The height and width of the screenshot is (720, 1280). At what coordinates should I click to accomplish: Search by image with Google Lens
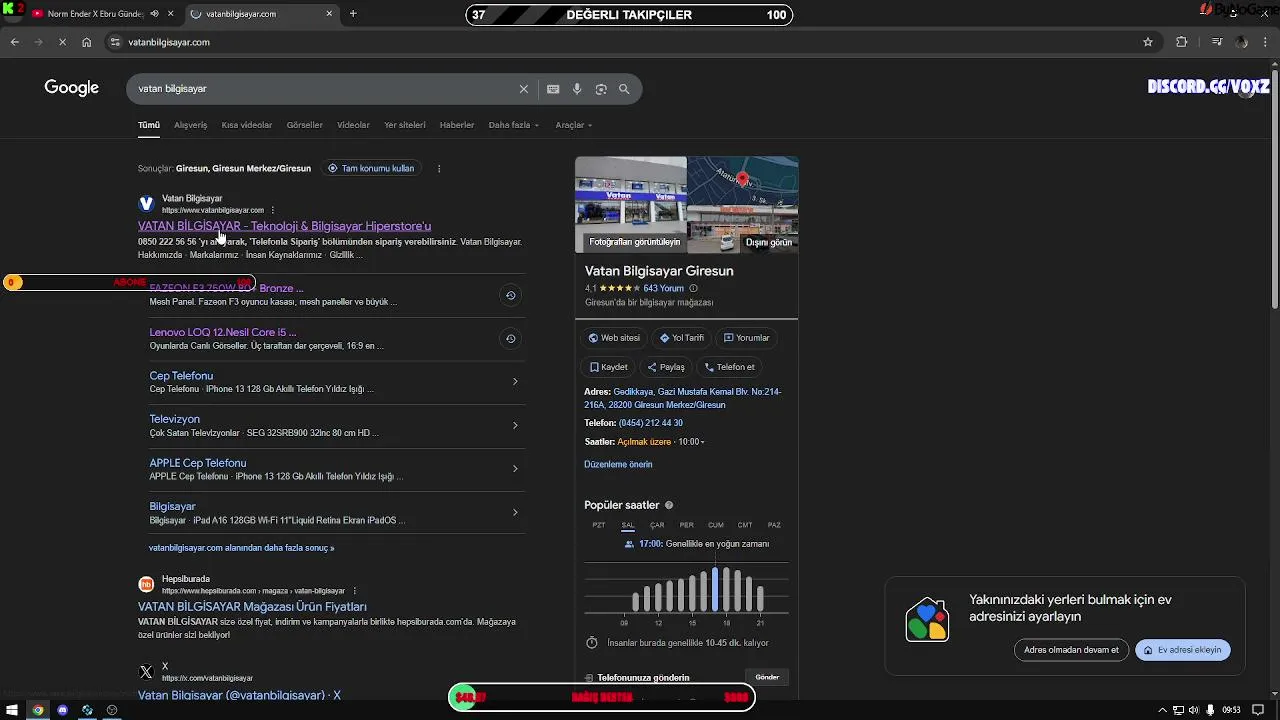click(601, 89)
